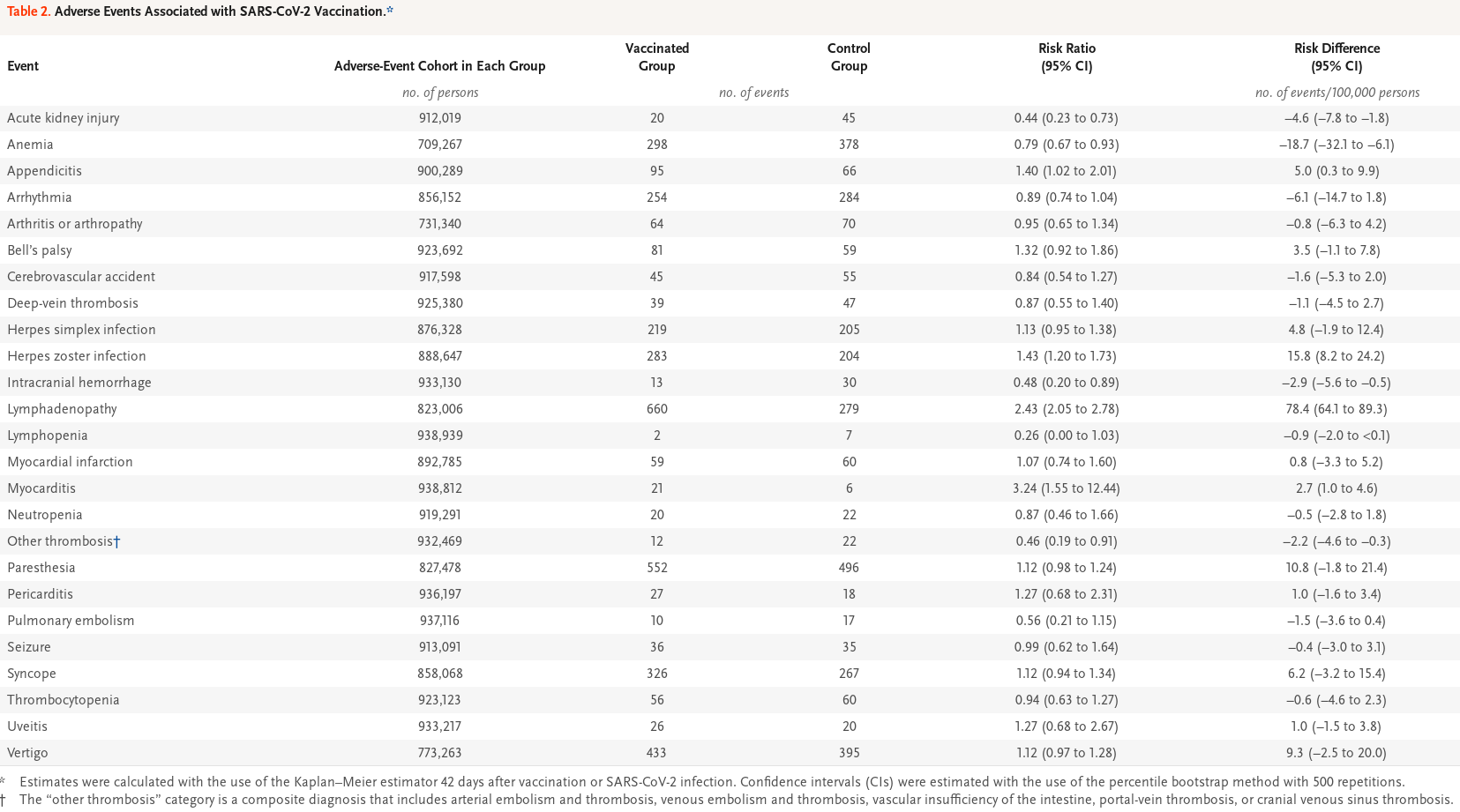Image resolution: width=1460 pixels, height=812 pixels.
Task: Select the Control Group column header
Action: (x=849, y=57)
